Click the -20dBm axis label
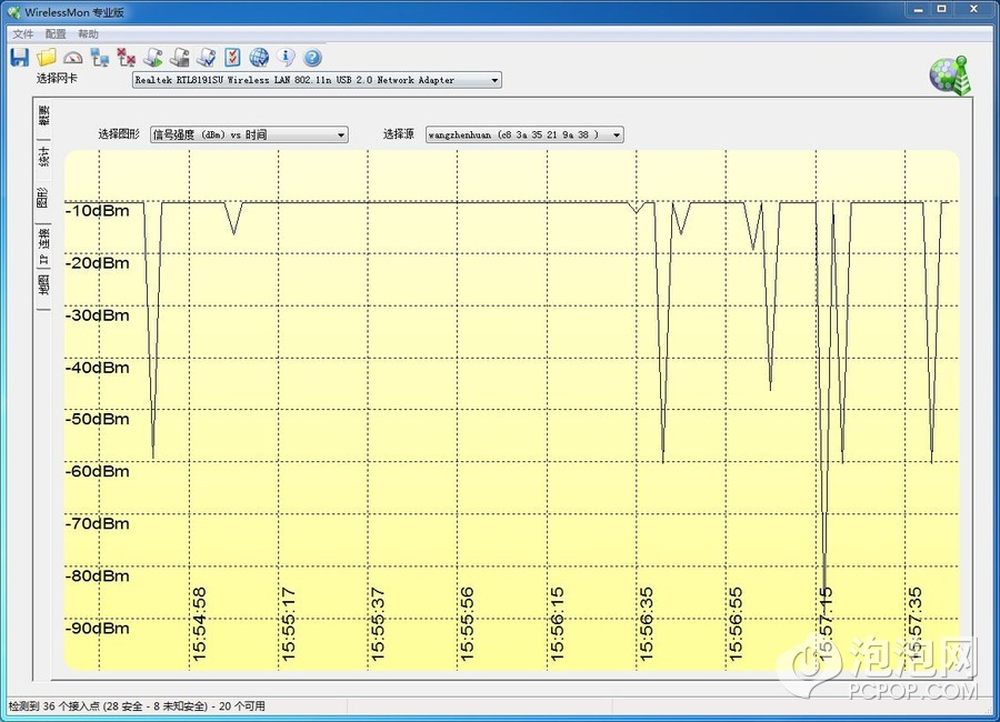Image resolution: width=1000 pixels, height=722 pixels. (x=98, y=263)
